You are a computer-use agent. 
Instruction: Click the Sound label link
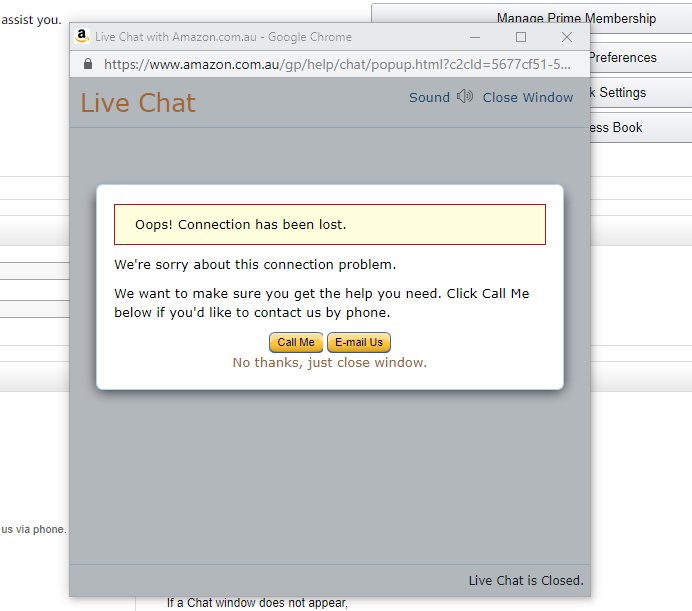click(x=429, y=97)
